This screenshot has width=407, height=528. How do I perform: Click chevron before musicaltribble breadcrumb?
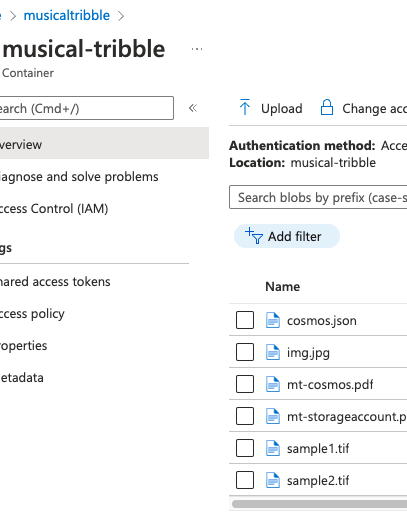click(13, 16)
